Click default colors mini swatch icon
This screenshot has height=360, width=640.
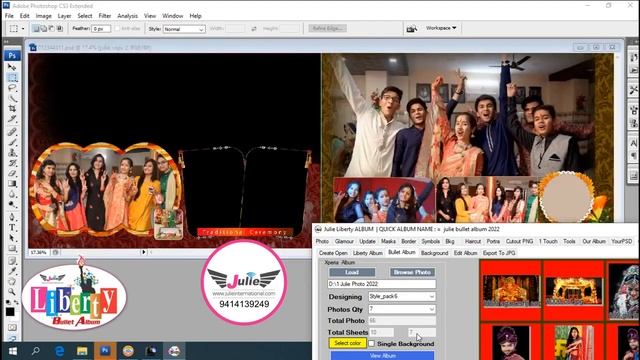coord(8,302)
